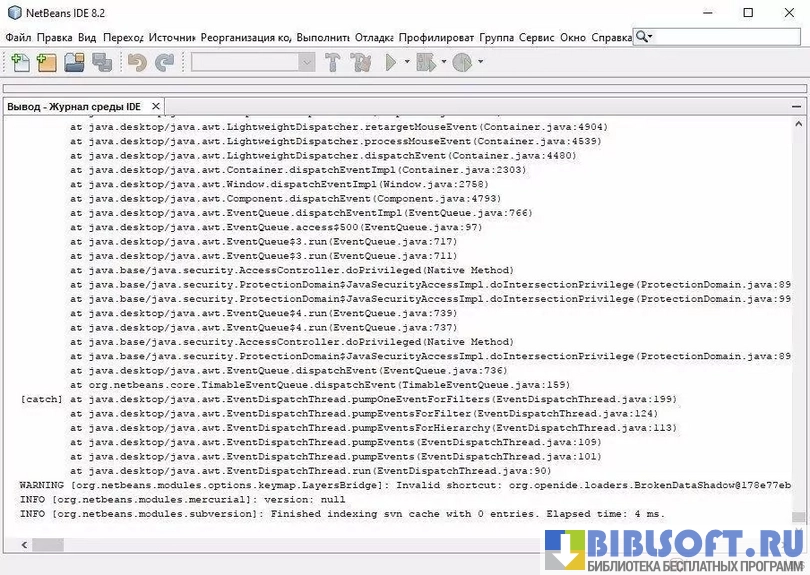This screenshot has width=810, height=575.
Task: Click the New File icon
Action: coord(20,63)
